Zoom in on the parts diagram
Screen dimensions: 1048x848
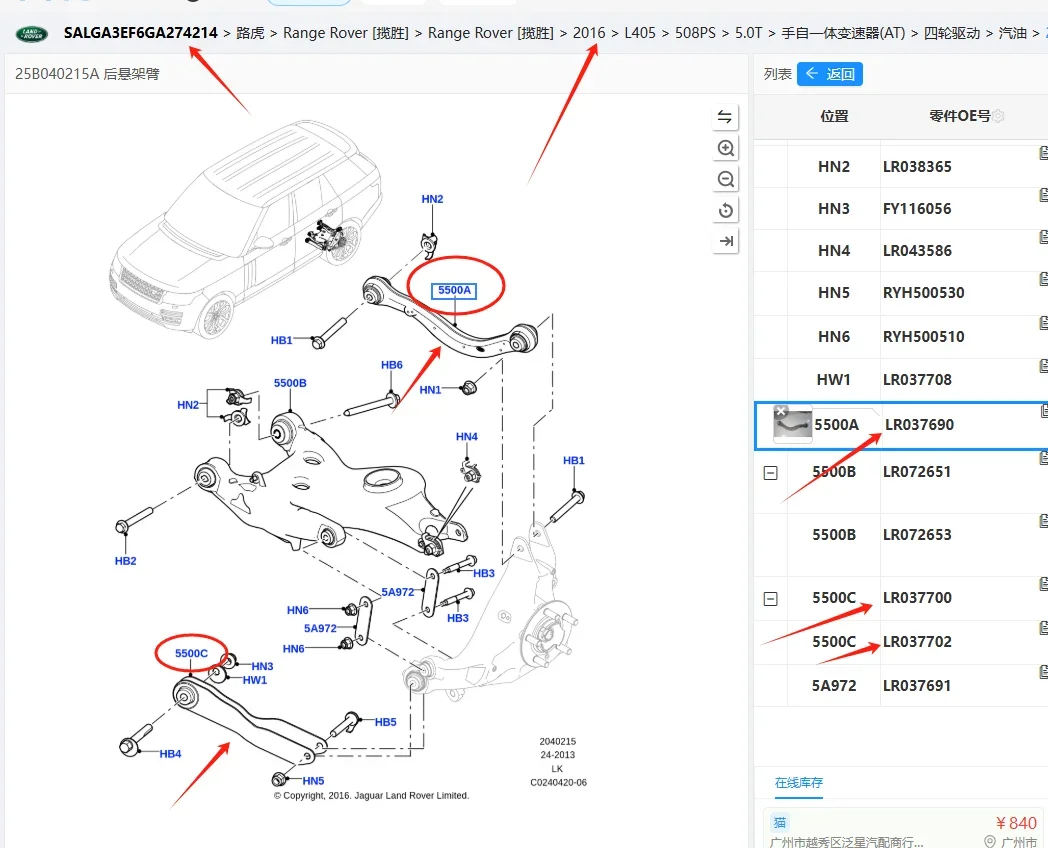(725, 148)
